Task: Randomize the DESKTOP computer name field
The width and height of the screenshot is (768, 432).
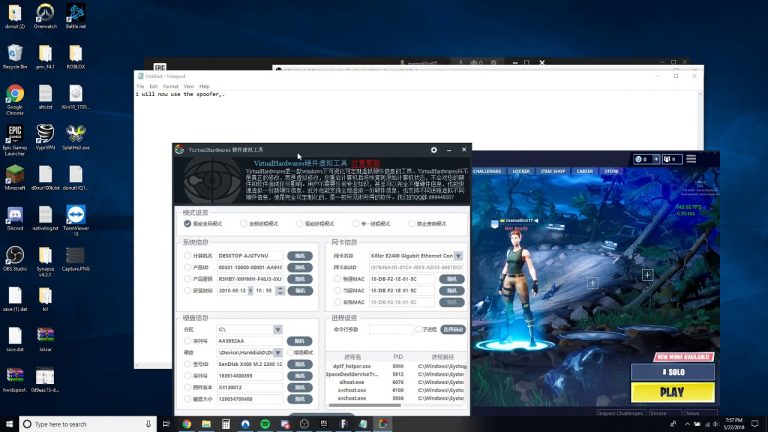Action: [300, 256]
